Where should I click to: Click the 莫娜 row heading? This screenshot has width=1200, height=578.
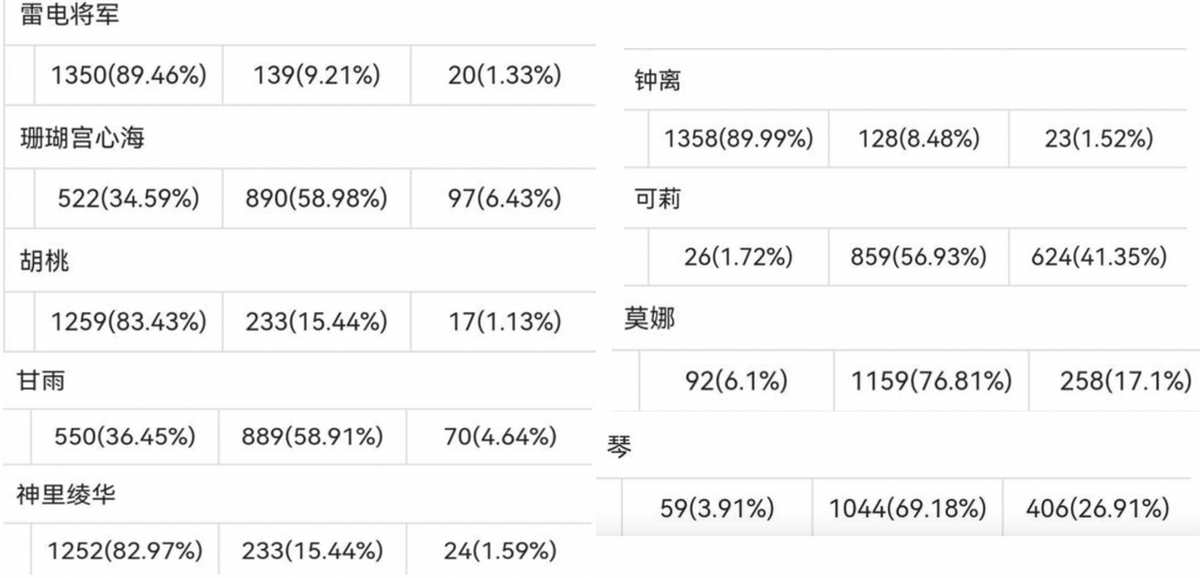pos(650,319)
